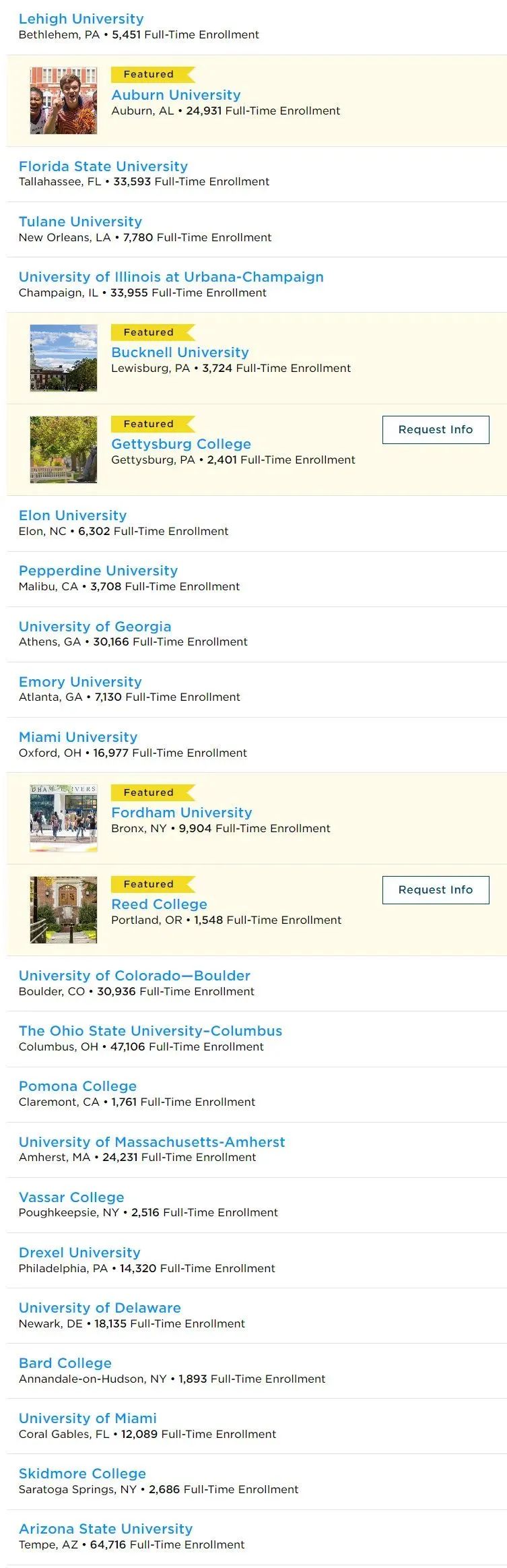This screenshot has width=507, height=1568.
Task: Select the Vassar College link
Action: [x=71, y=1197]
